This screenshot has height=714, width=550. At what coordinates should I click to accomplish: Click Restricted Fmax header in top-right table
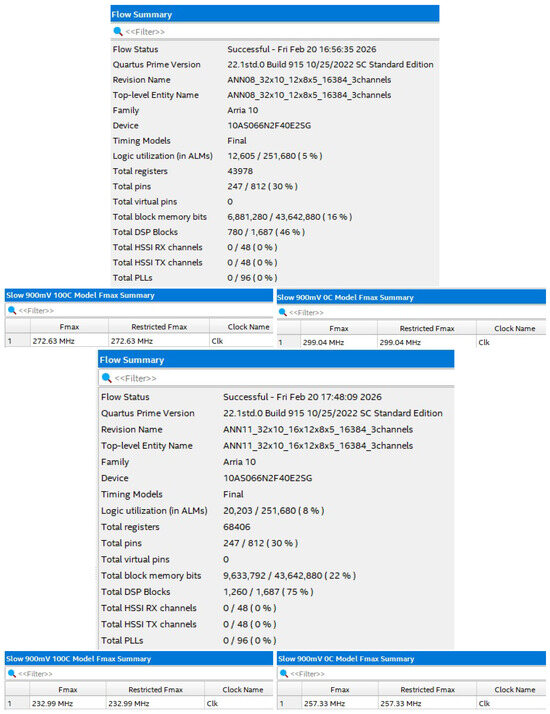point(427,328)
